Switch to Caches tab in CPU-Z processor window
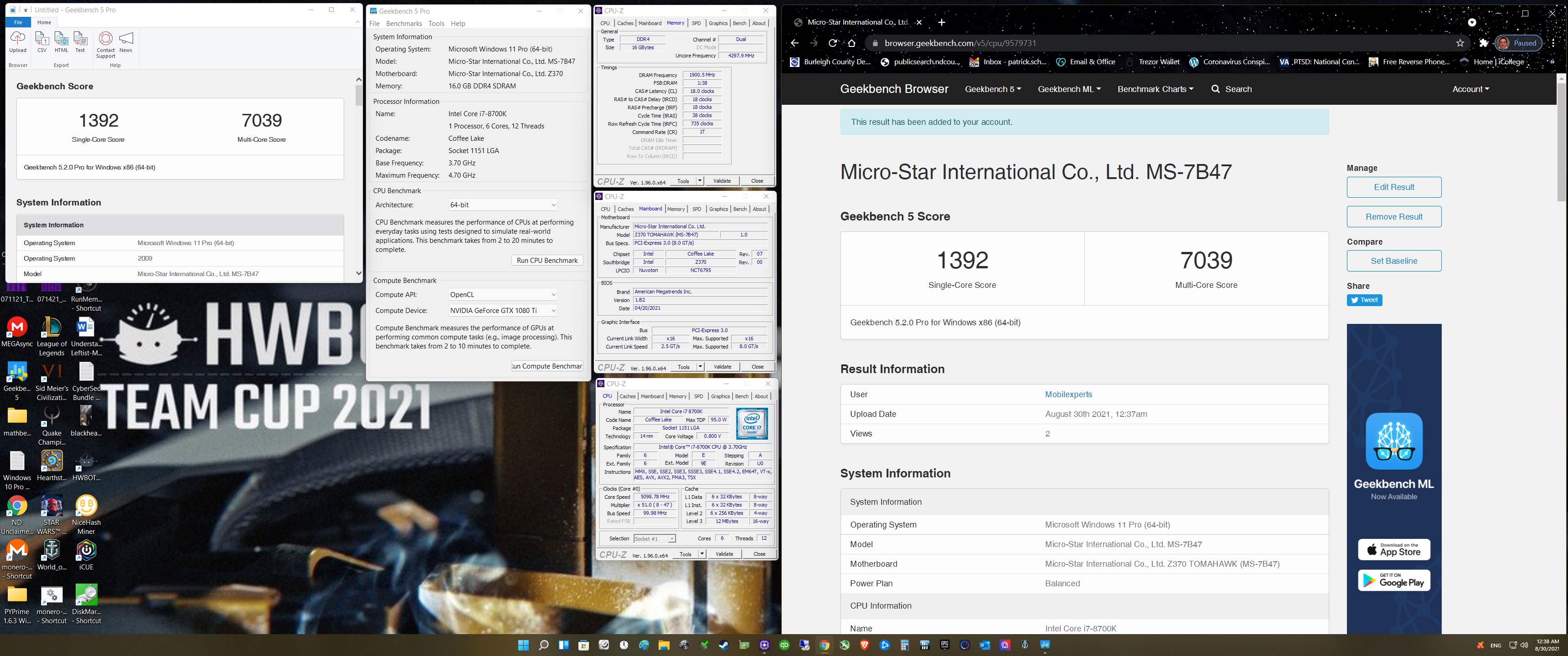This screenshot has width=1568, height=656. point(628,397)
